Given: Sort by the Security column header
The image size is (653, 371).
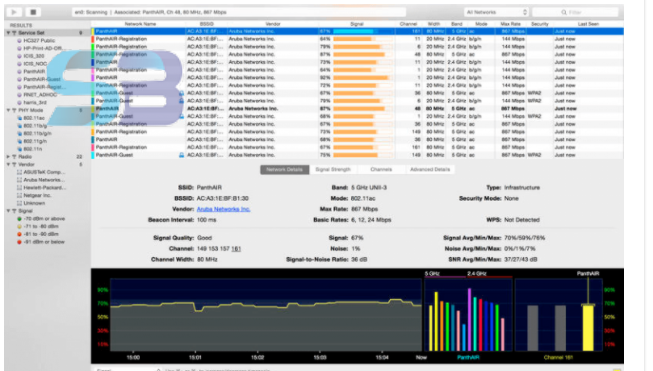Looking at the screenshot, I should pyautogui.click(x=540, y=24).
